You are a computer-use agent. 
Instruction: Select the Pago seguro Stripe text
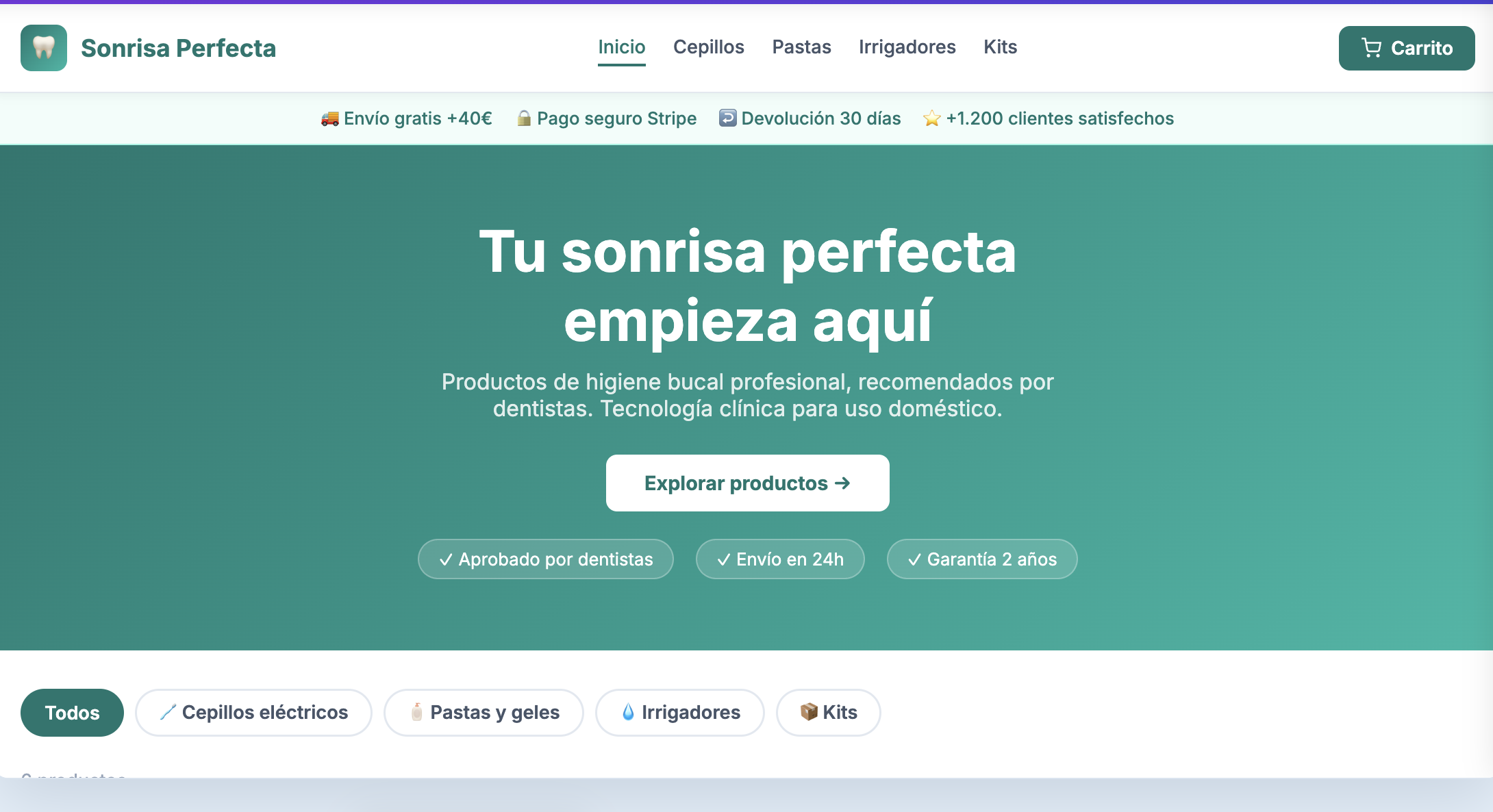[616, 118]
